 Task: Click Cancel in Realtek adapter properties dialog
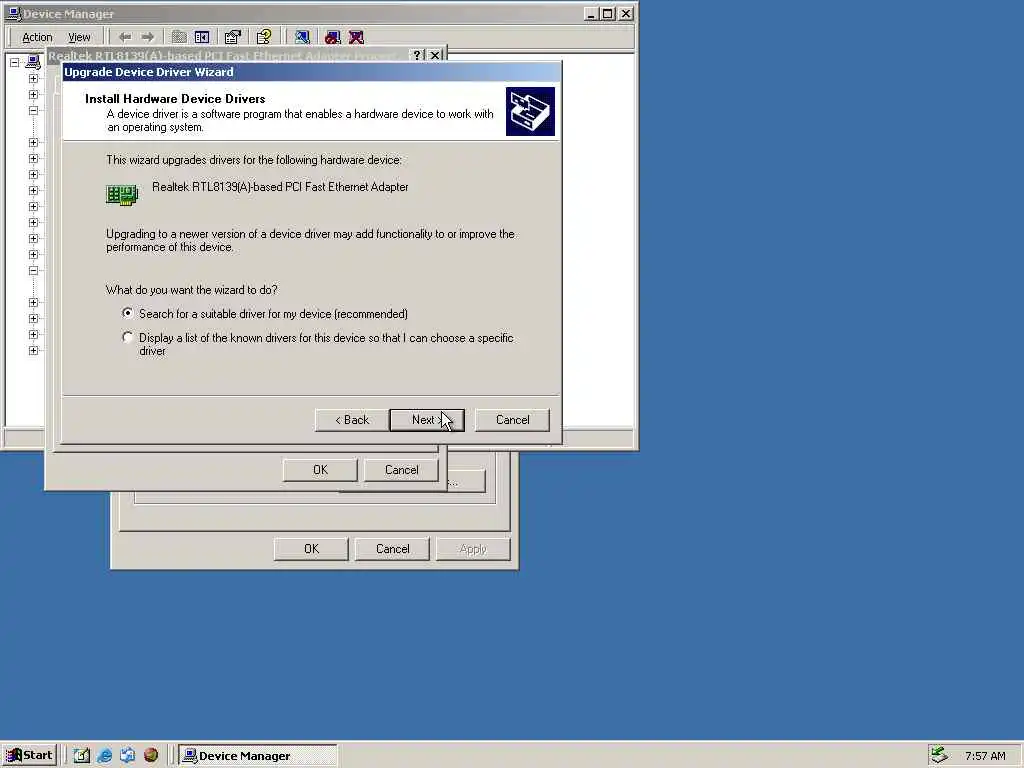(402, 470)
